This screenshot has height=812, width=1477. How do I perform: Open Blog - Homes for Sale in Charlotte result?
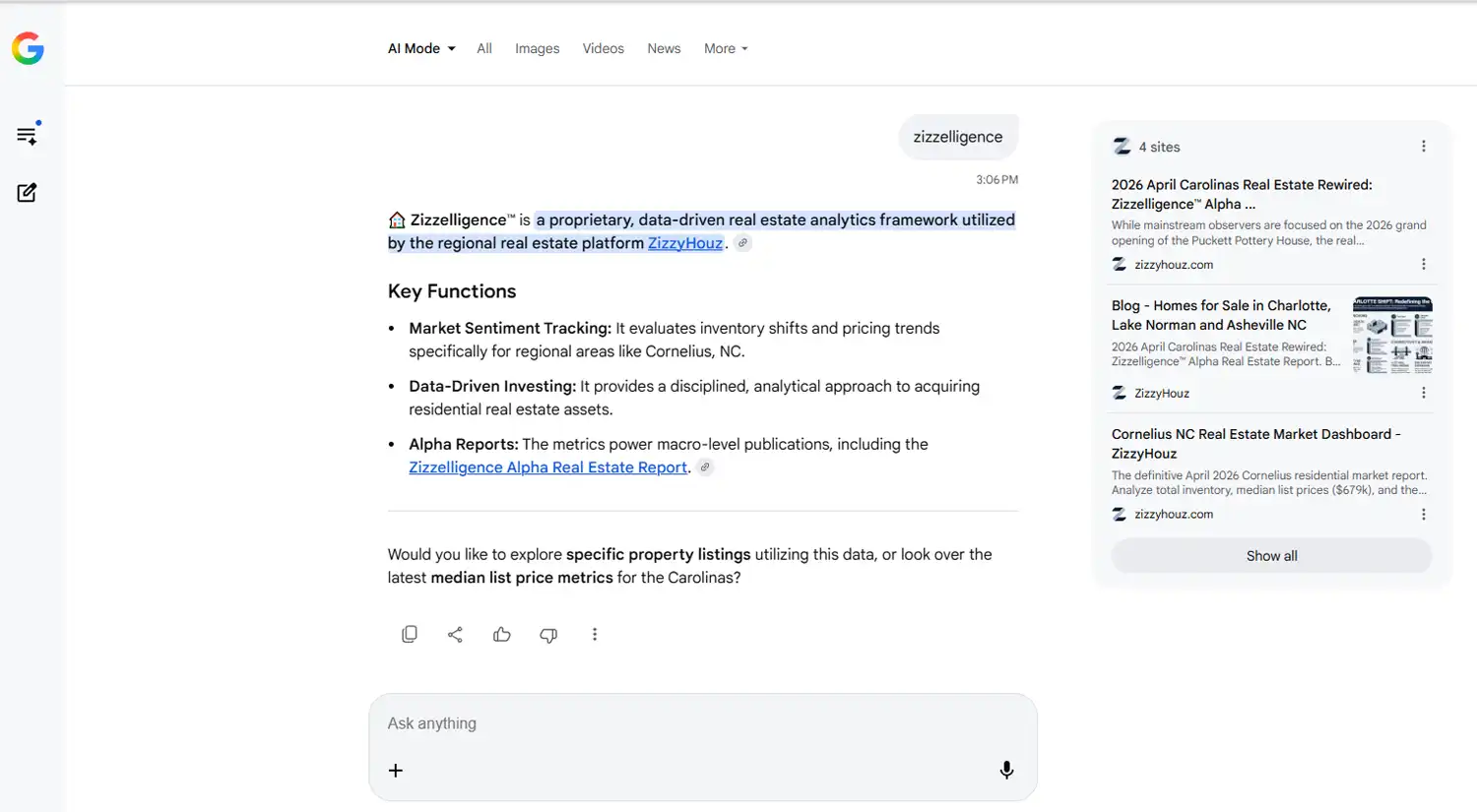pos(1221,315)
